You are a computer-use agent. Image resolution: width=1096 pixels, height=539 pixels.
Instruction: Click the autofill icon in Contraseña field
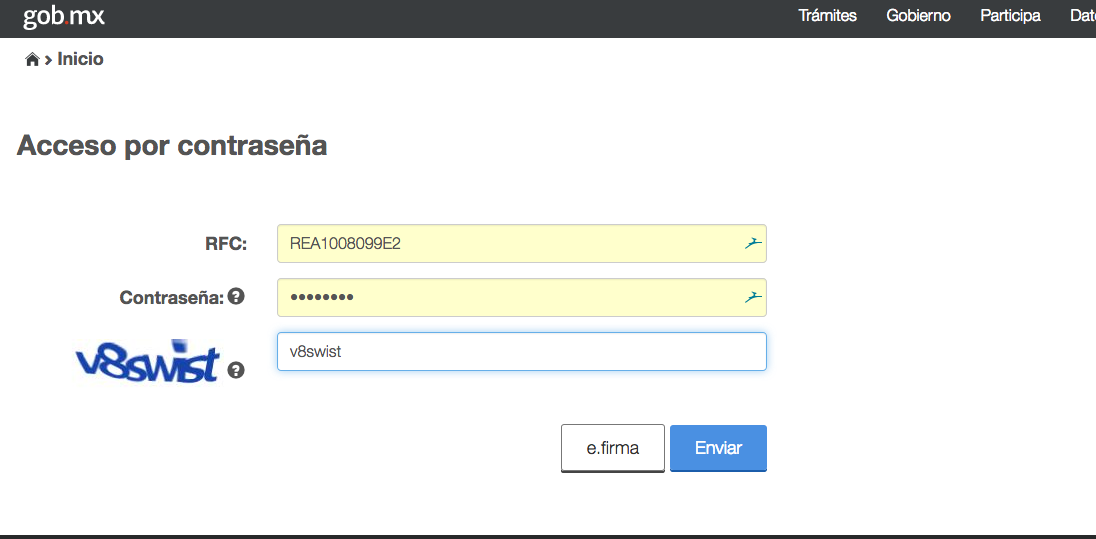click(752, 297)
